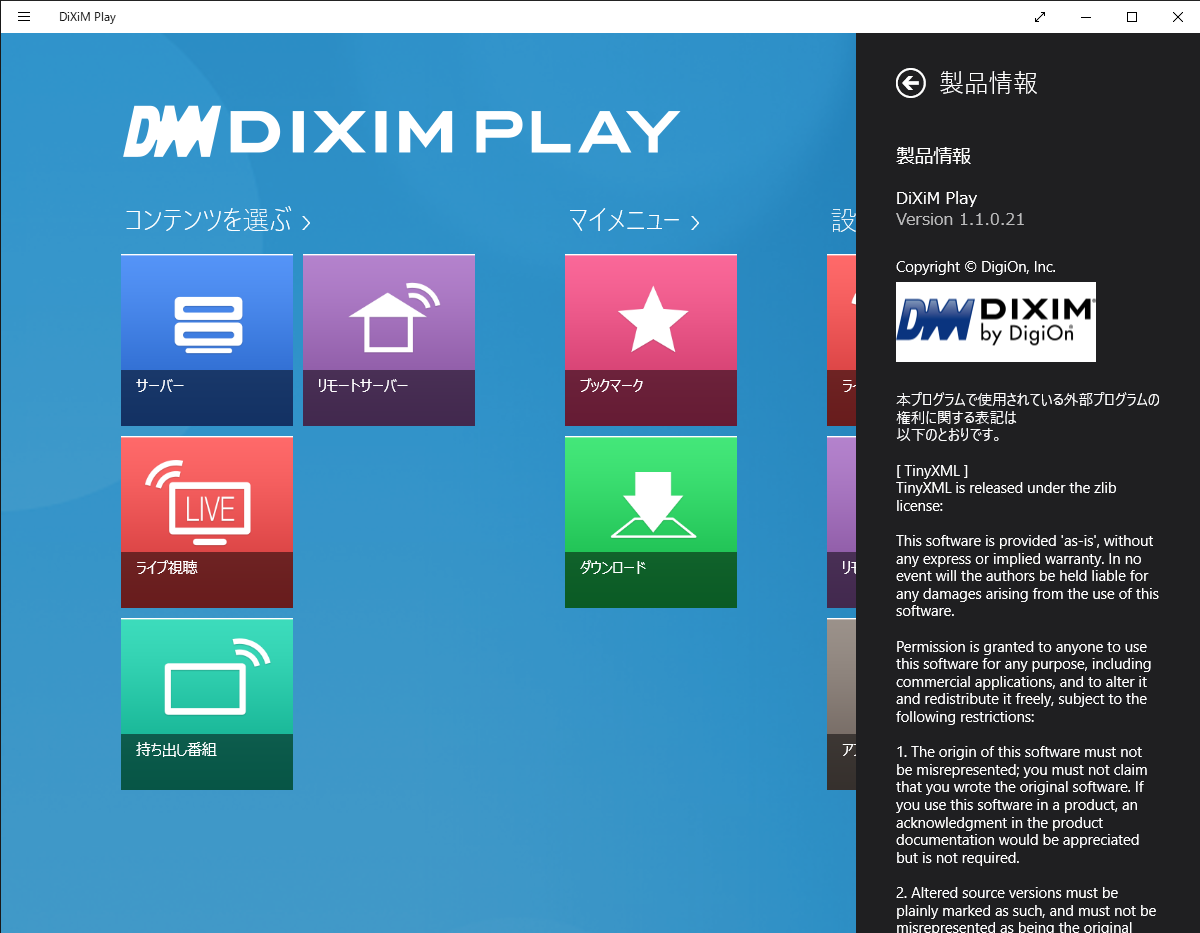Toggle fullscreen with the diagonal arrows icon

click(1039, 16)
